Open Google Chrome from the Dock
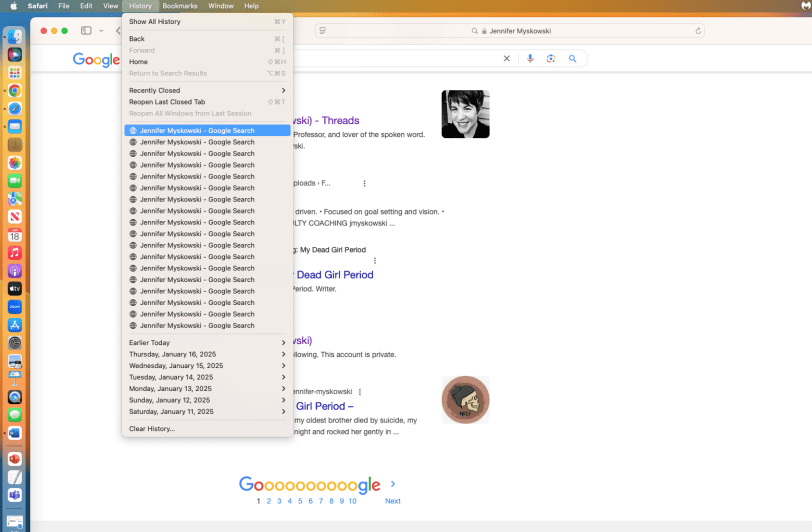The height and width of the screenshot is (532, 812). tap(14, 91)
